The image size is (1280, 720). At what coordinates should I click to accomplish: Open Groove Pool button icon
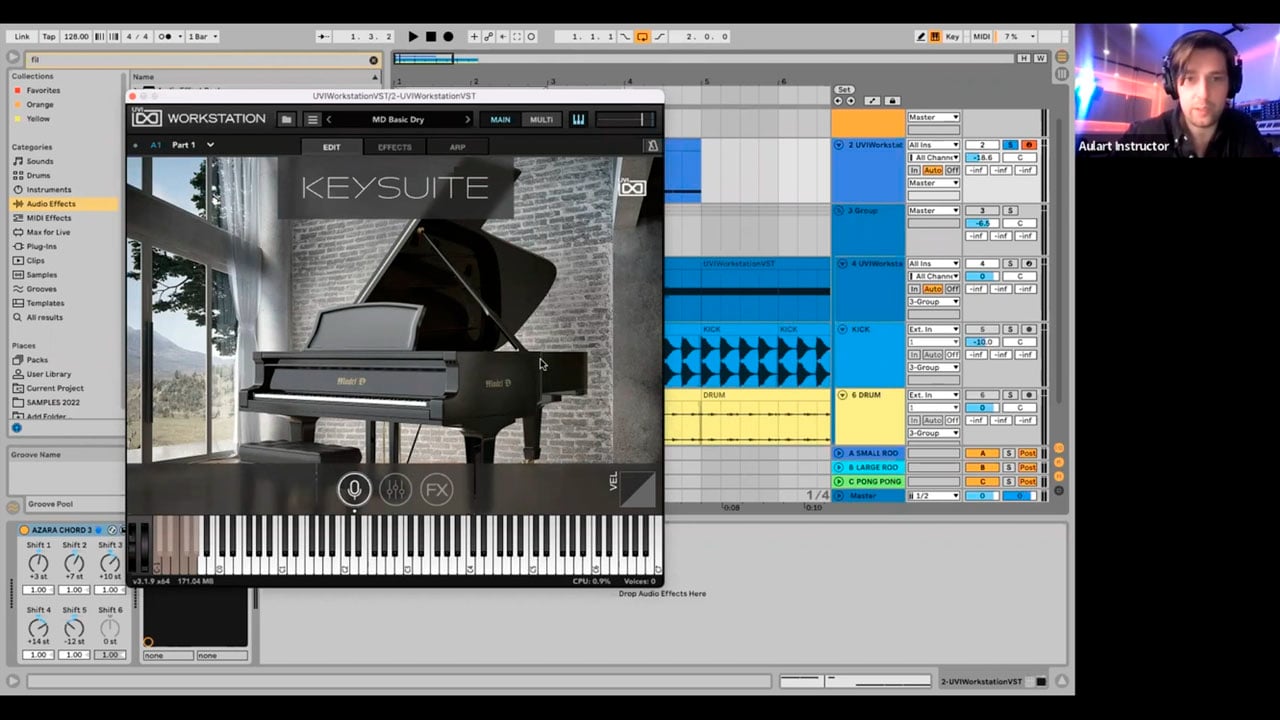(13, 506)
